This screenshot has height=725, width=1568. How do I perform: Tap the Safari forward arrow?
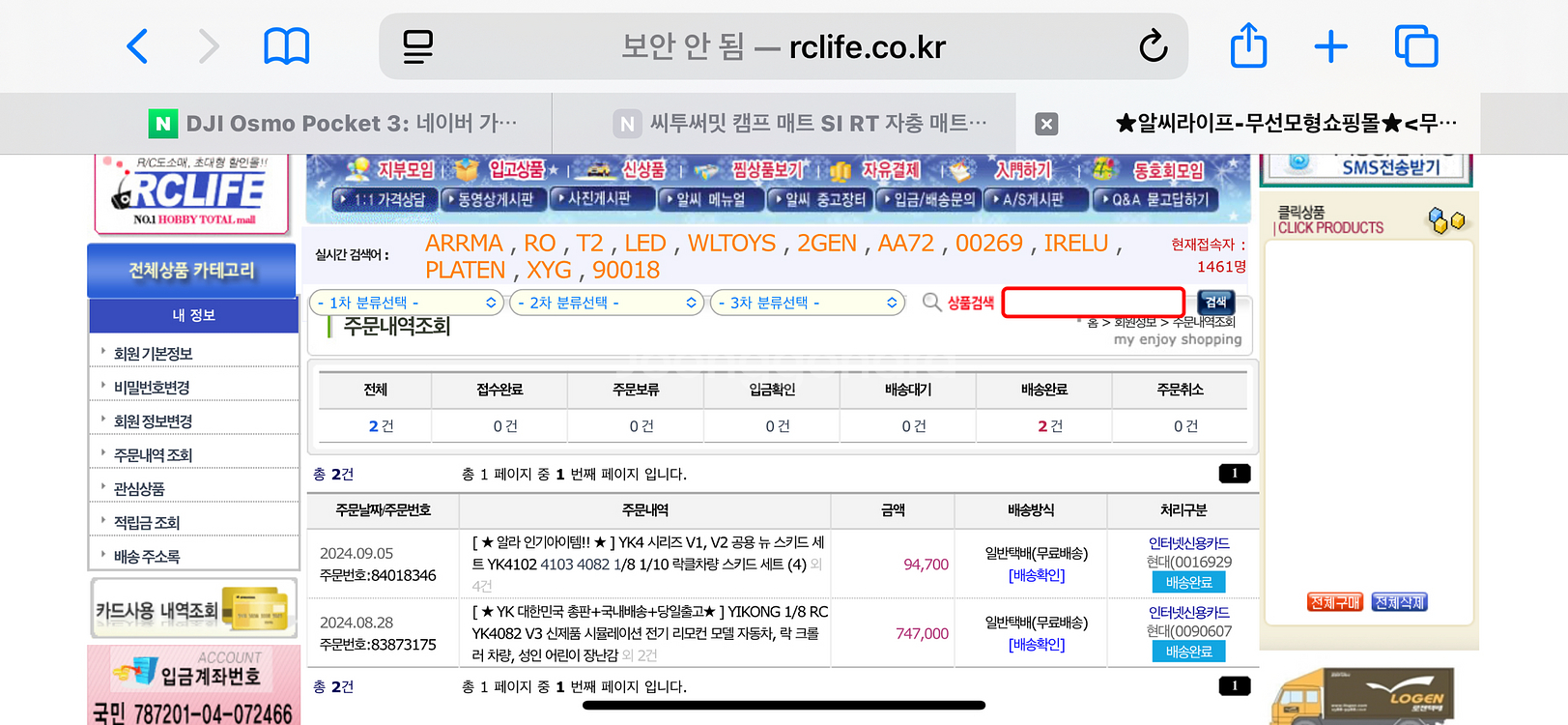(209, 46)
